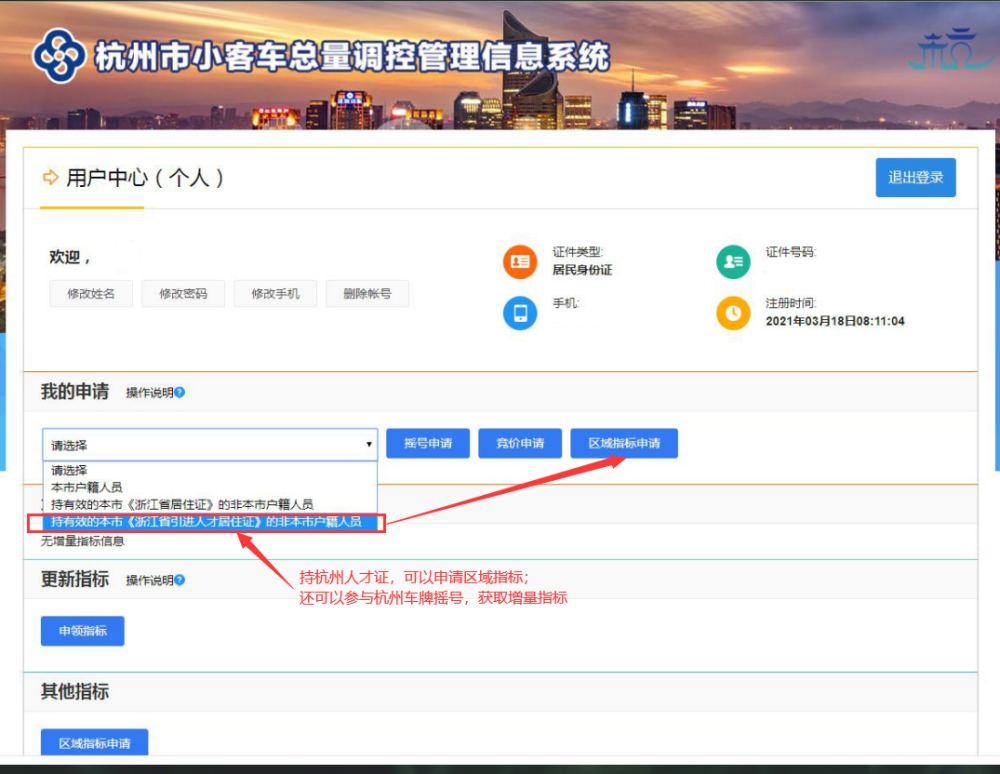Image resolution: width=1000 pixels, height=774 pixels.
Task: Click 区域指标申请 button under 其他指标
Action: (94, 743)
